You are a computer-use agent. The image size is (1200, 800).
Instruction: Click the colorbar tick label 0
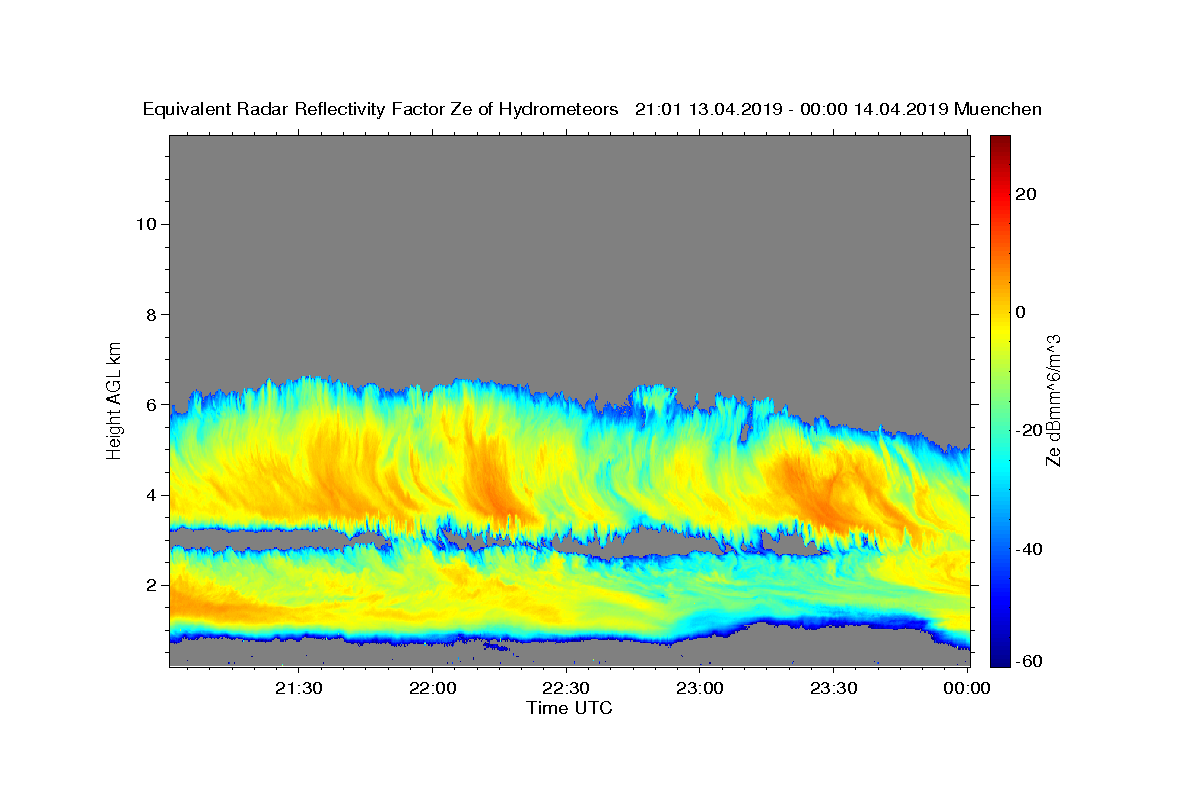[x=1021, y=312]
